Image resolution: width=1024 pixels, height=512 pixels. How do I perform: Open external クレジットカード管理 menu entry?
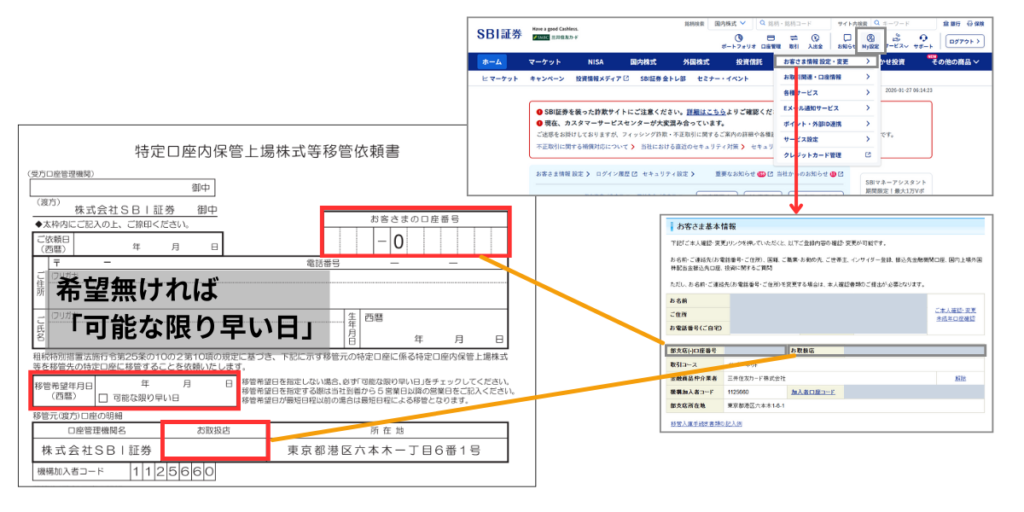coord(827,155)
